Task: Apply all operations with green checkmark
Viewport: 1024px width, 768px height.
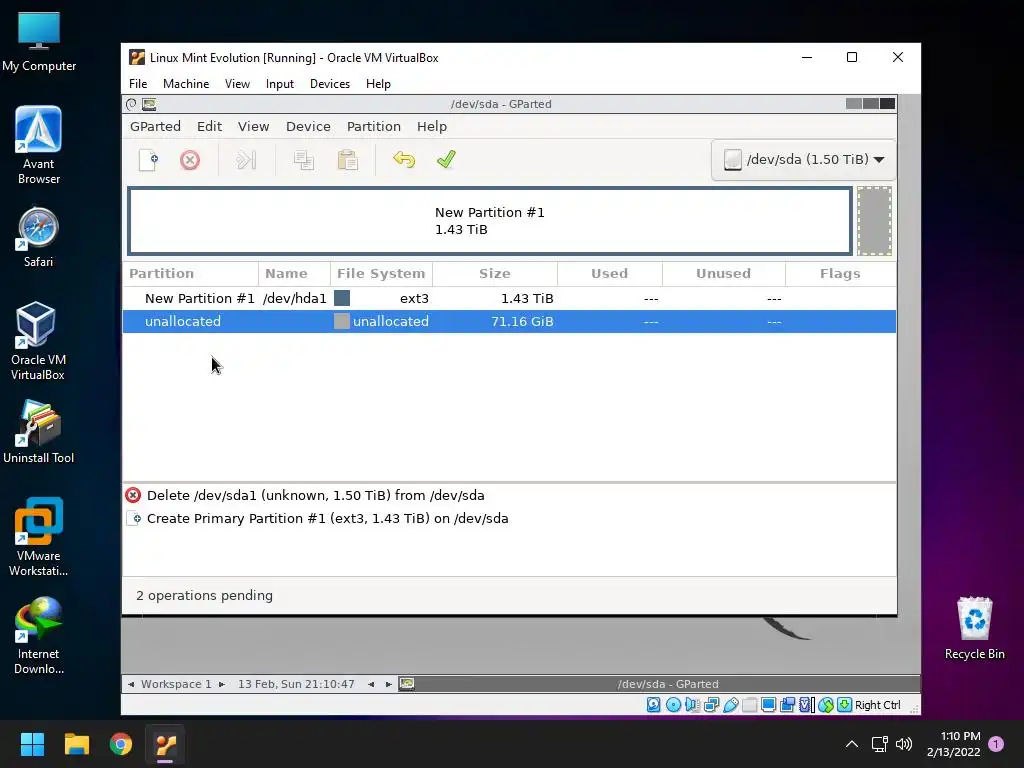Action: (x=446, y=159)
